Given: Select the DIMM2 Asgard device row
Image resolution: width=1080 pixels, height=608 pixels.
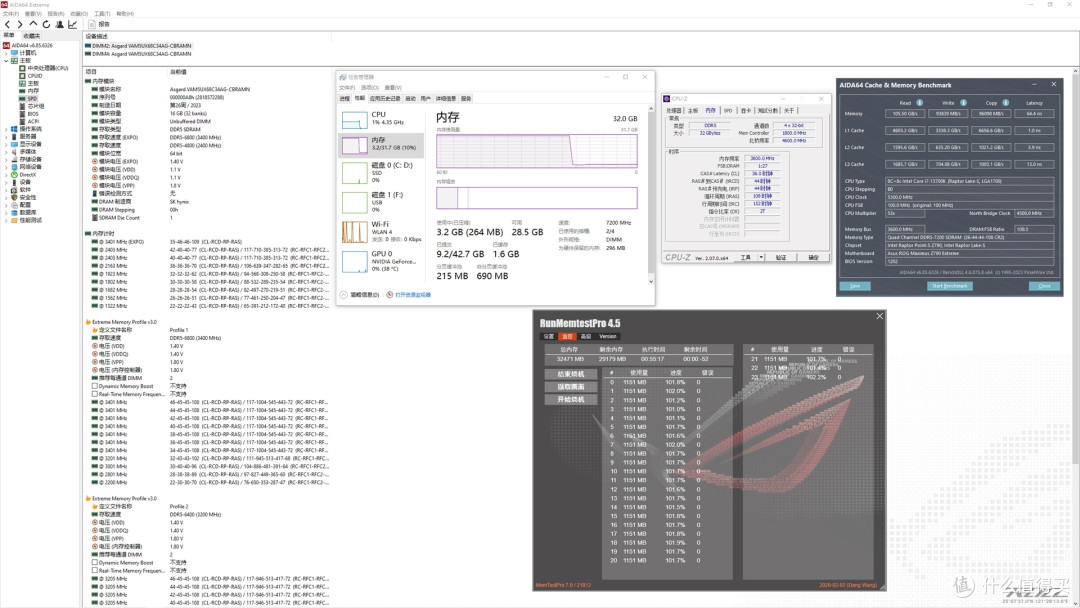Looking at the screenshot, I should click(138, 46).
